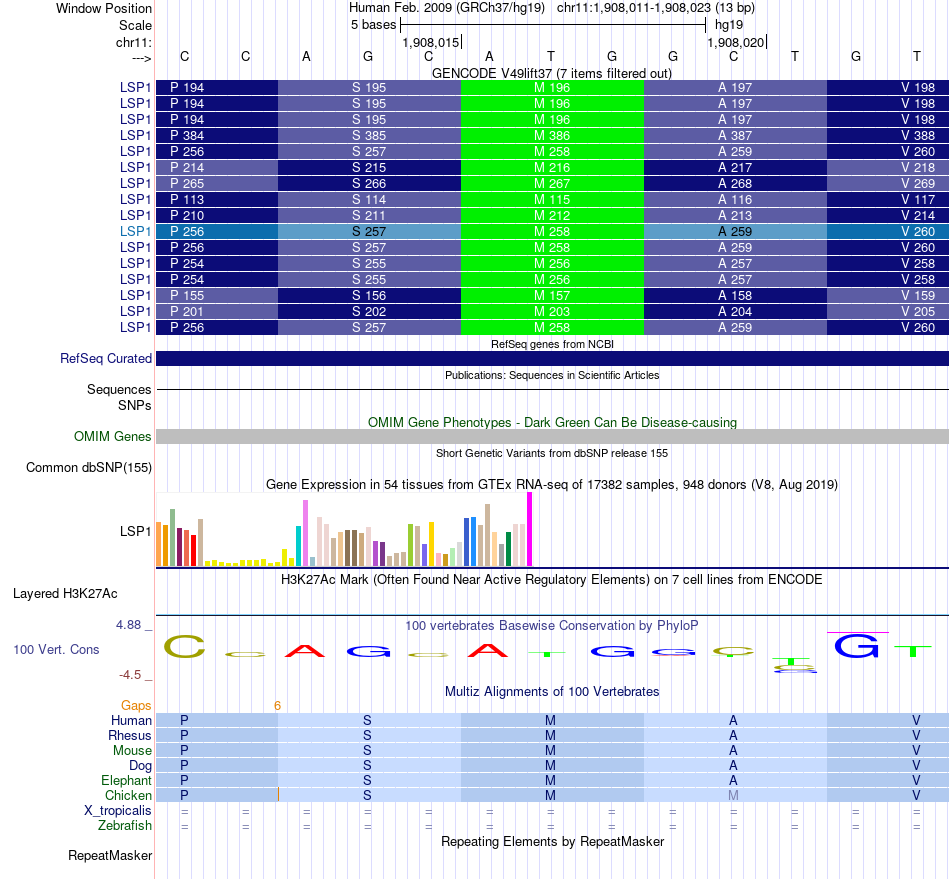Click -4.5 lower bound of conservation scale
Viewport: 950px width, 879px height.
(130, 674)
